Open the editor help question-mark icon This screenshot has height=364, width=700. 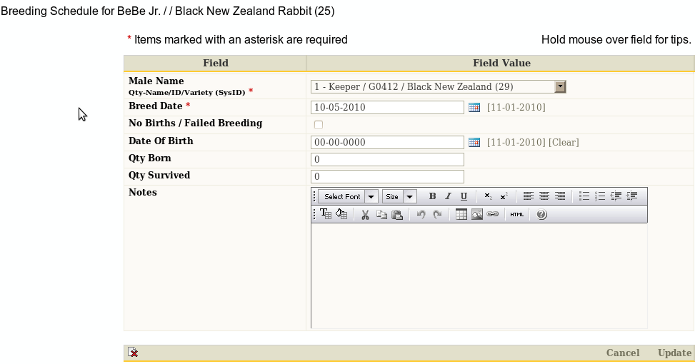point(542,215)
